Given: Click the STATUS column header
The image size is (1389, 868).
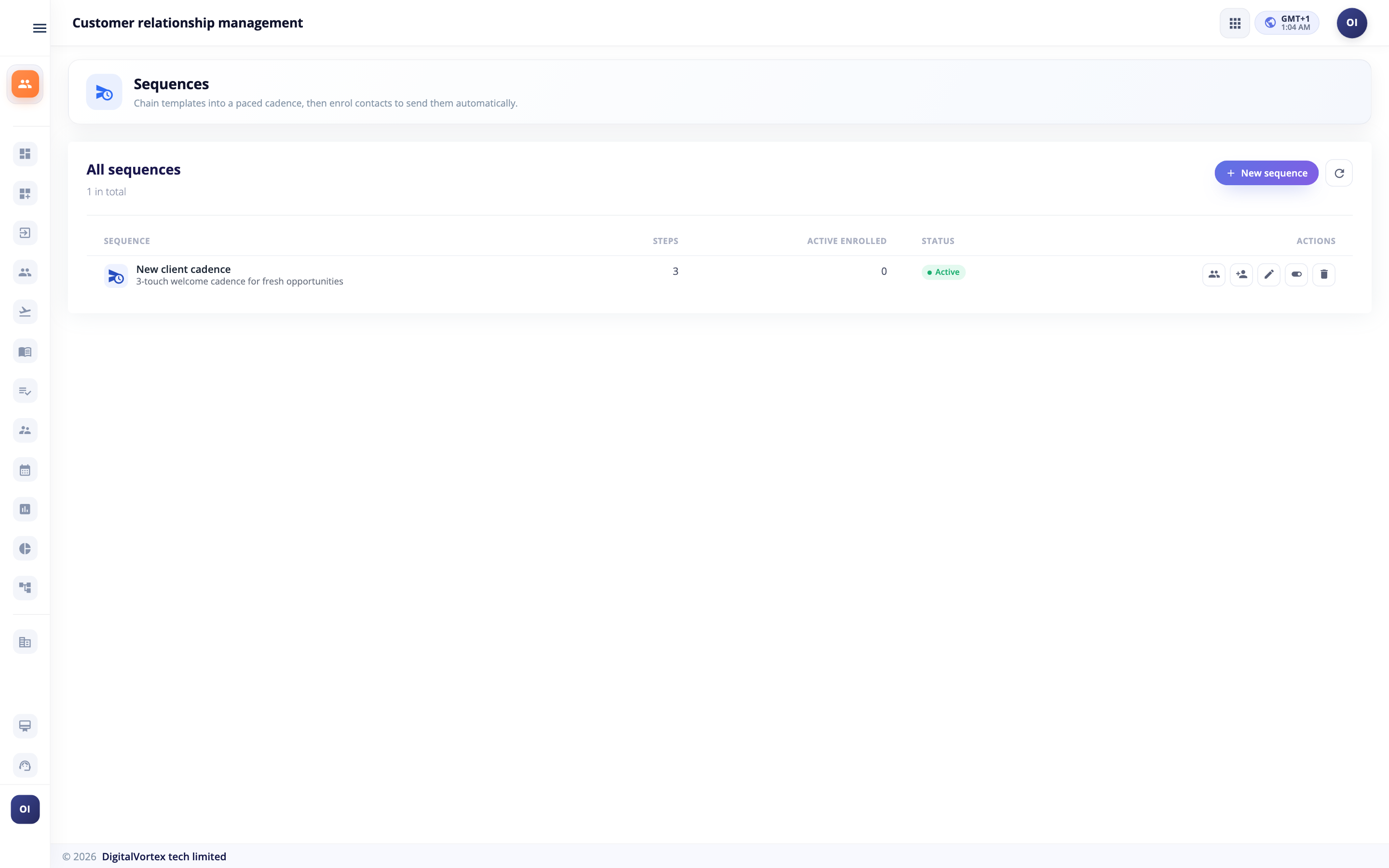Looking at the screenshot, I should point(938,241).
